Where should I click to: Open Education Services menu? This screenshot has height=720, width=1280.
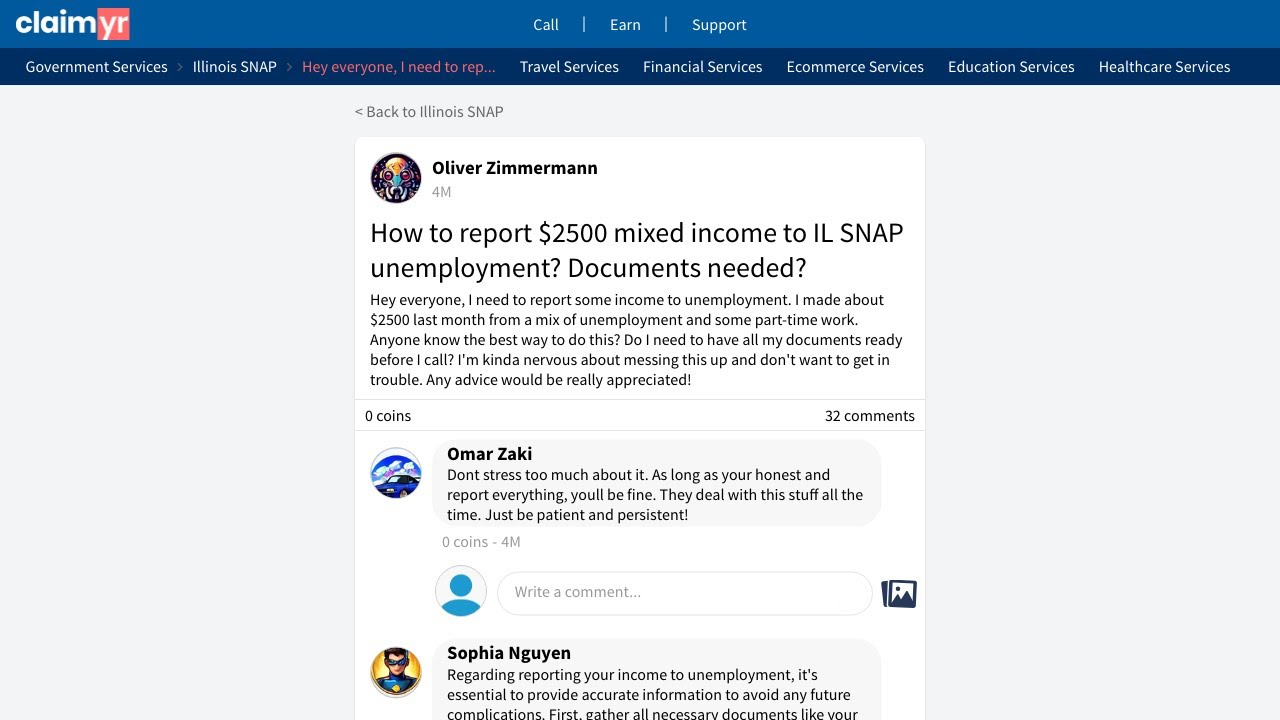(1011, 67)
